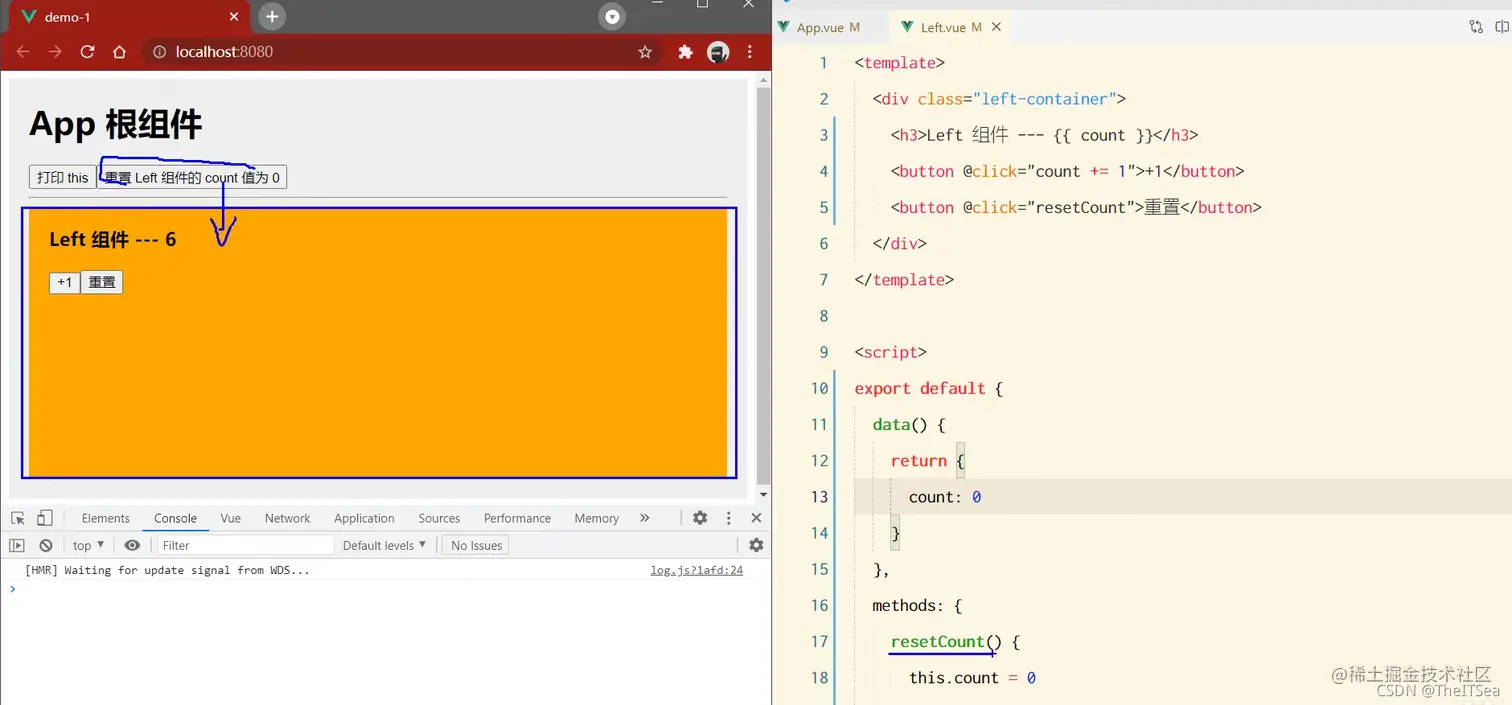Close the demo-1 browser tab
This screenshot has height=705, width=1512.
[235, 17]
